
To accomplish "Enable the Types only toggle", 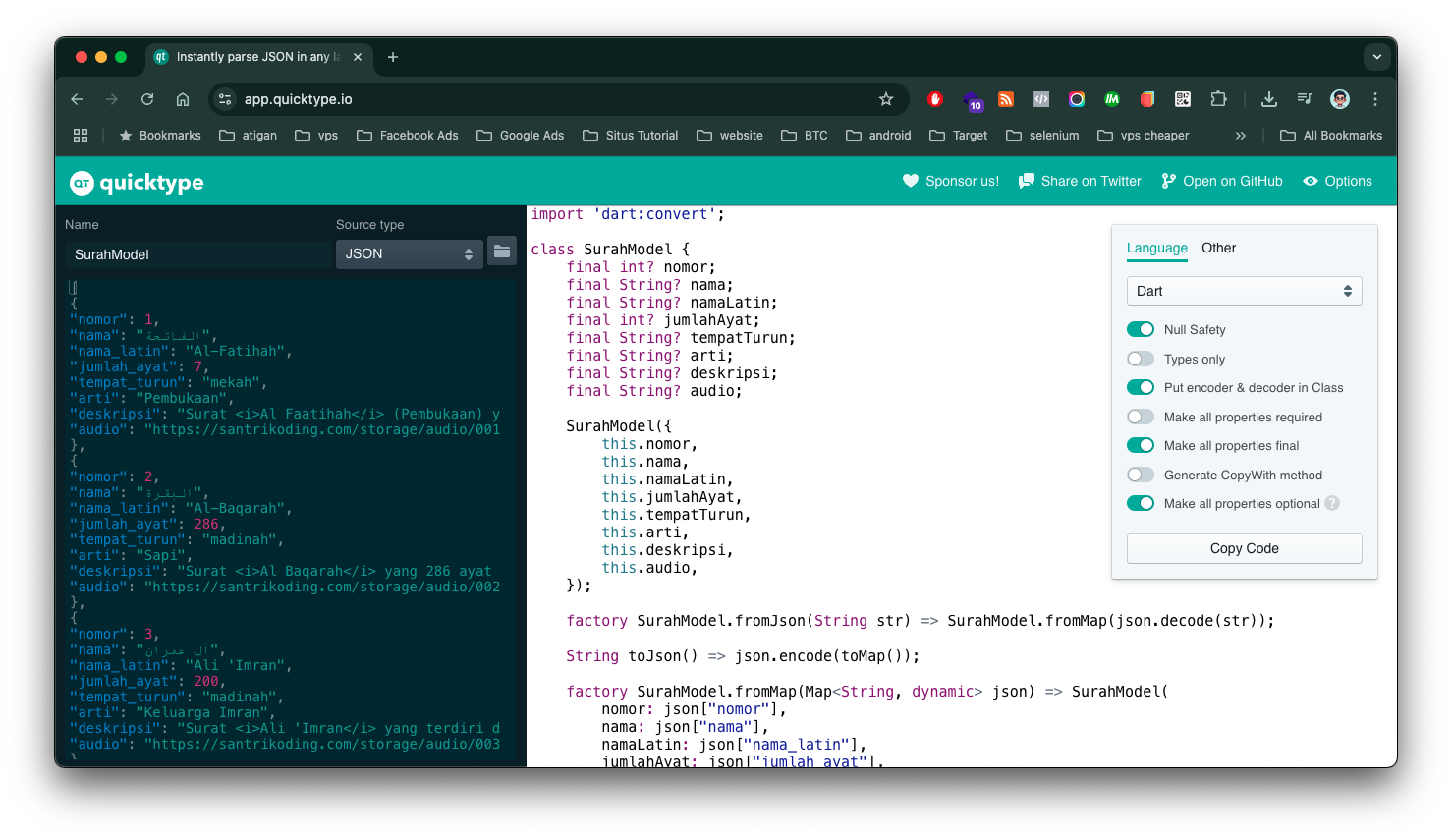I will tap(1141, 359).
